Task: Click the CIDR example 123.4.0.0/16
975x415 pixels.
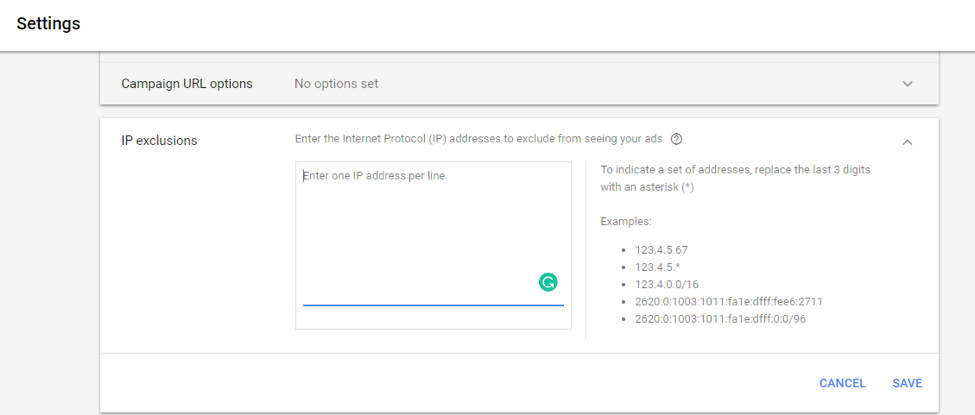Action: pyautogui.click(x=668, y=284)
